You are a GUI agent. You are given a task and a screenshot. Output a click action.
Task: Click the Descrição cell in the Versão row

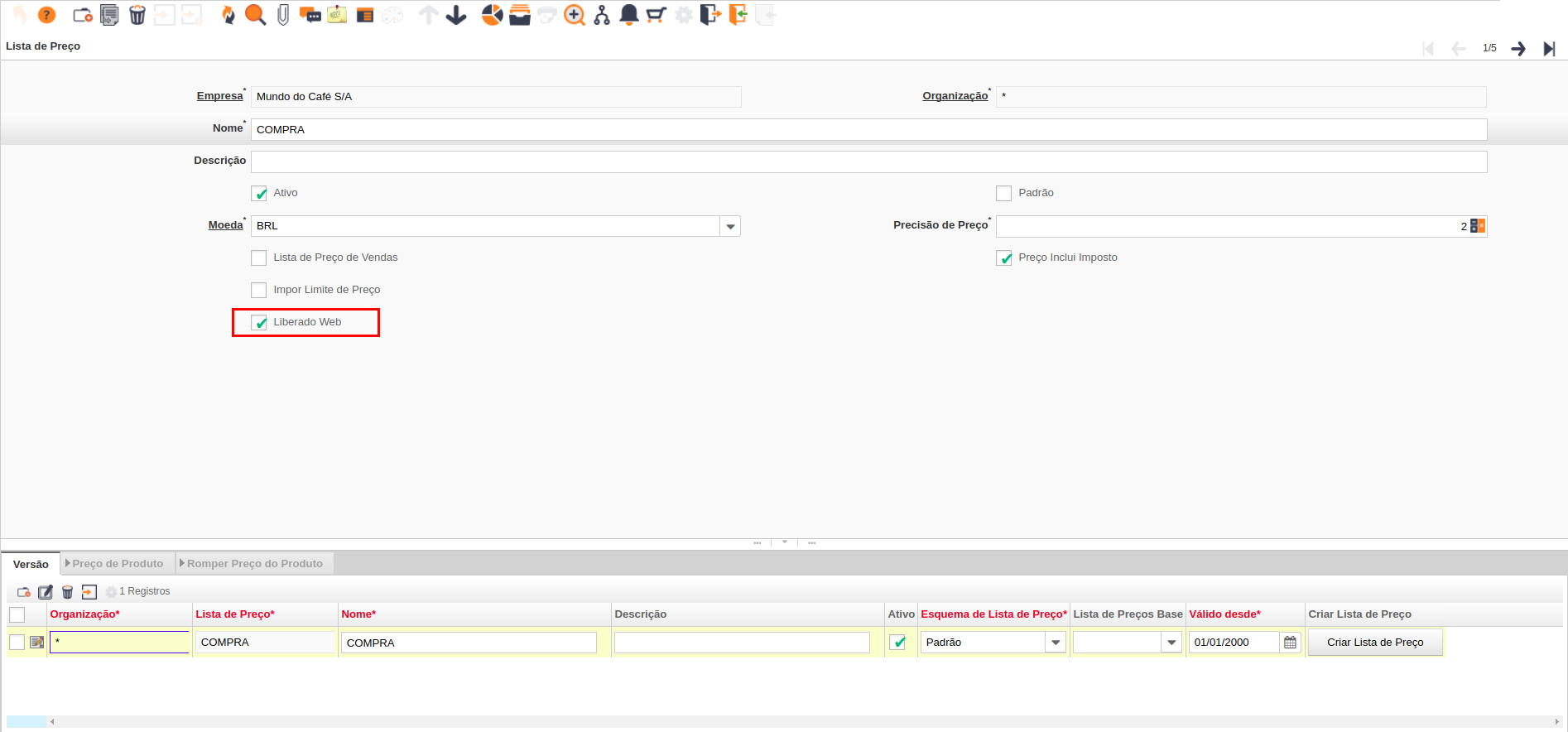742,643
